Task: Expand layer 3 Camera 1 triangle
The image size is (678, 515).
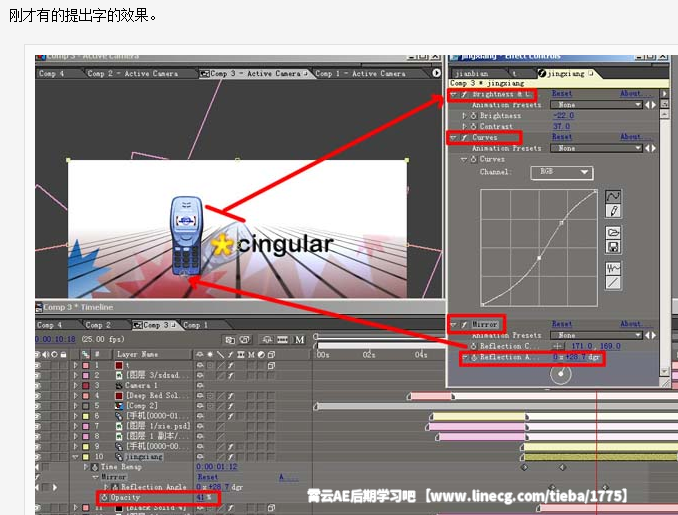Action: (x=76, y=385)
